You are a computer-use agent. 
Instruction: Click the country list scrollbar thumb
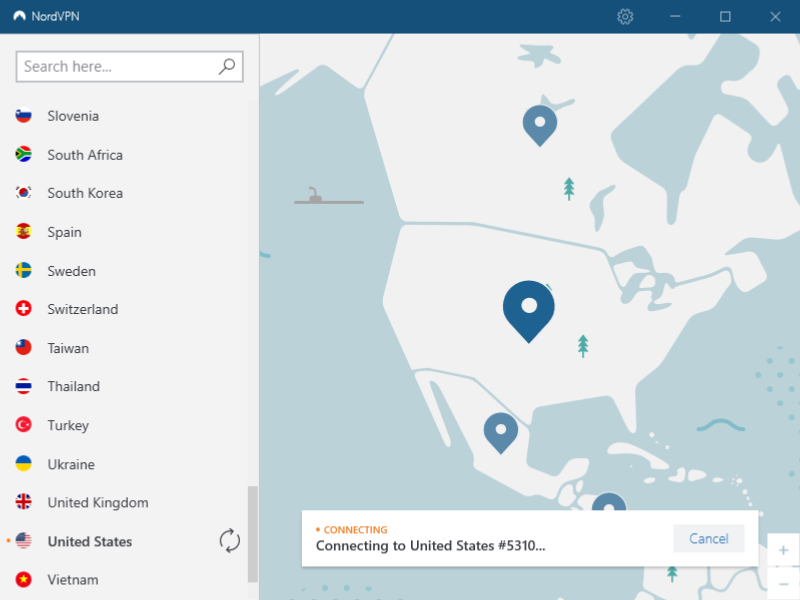pyautogui.click(x=253, y=534)
